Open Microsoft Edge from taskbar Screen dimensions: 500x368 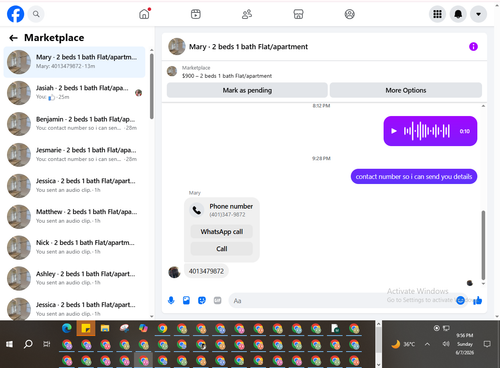click(67, 329)
